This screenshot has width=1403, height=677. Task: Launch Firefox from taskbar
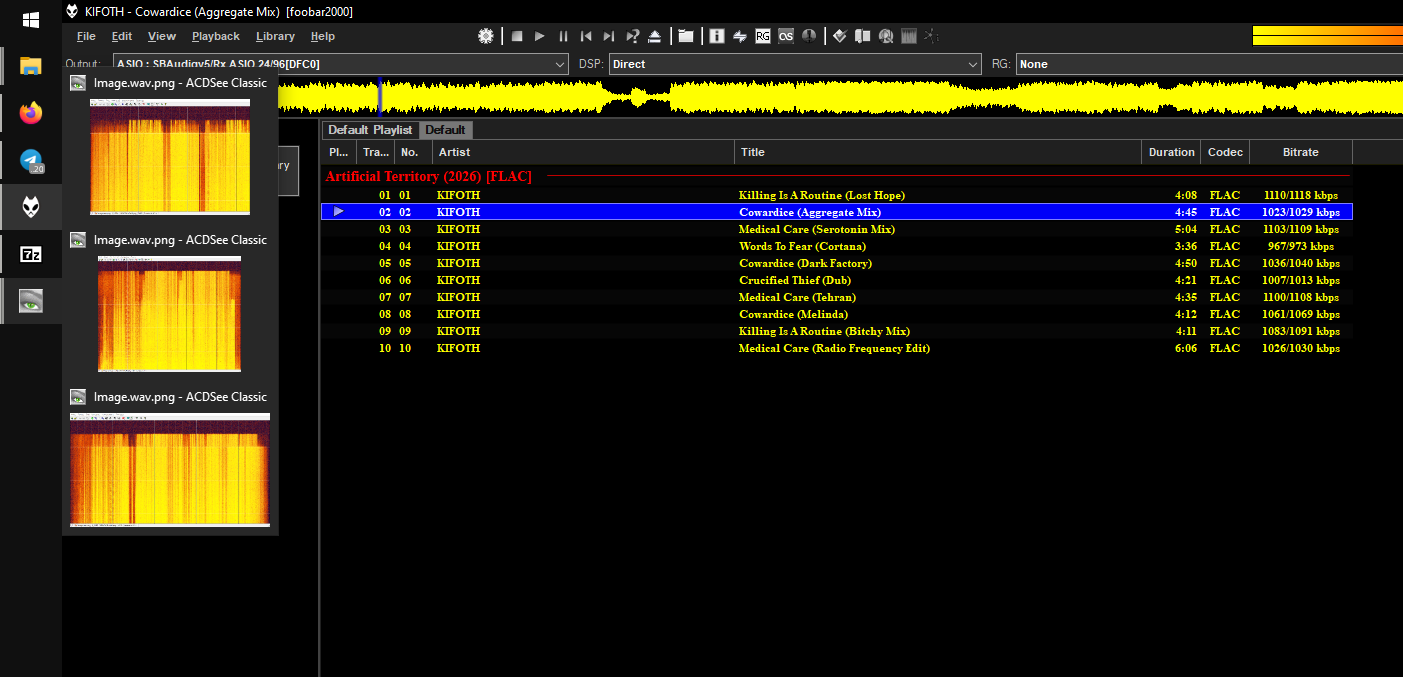tap(31, 113)
